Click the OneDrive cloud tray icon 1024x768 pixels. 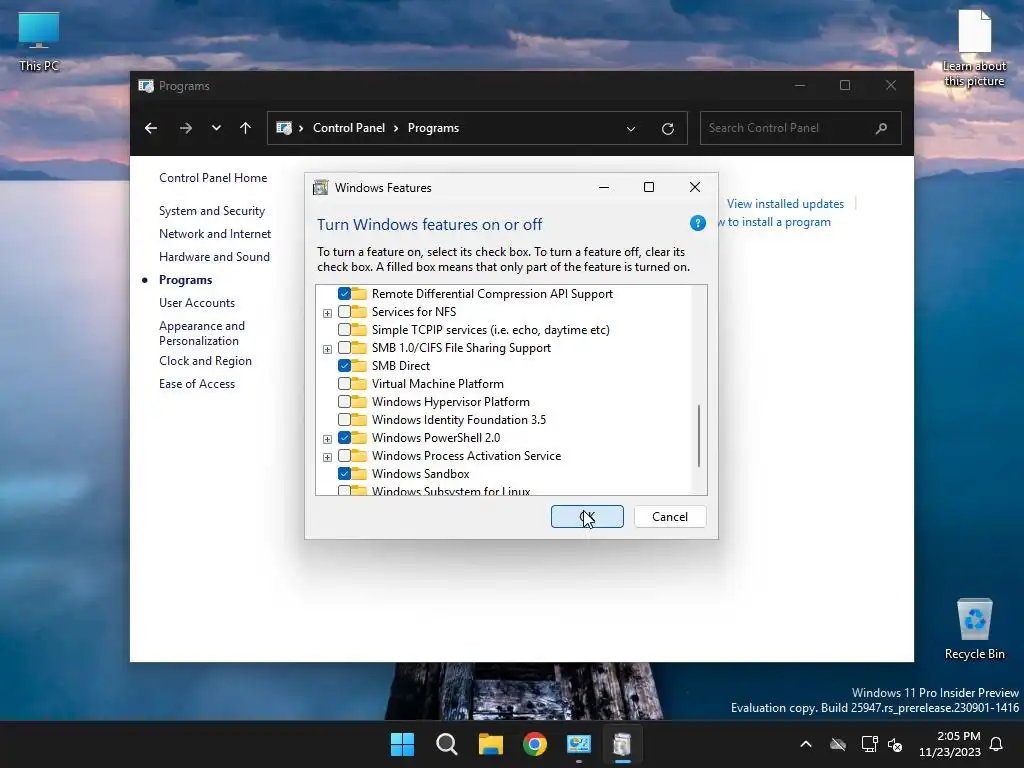pos(838,744)
